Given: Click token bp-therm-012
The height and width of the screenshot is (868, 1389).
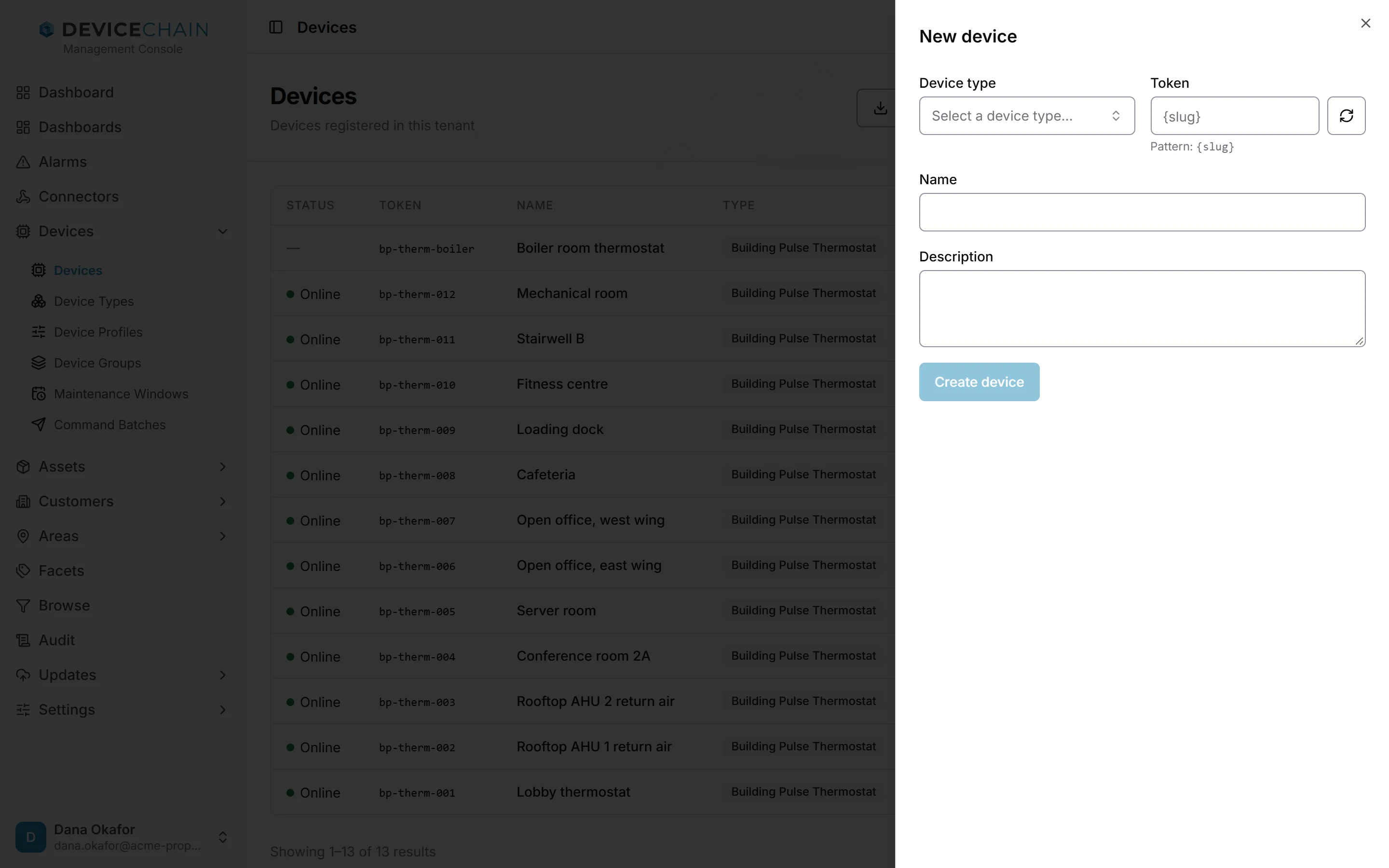Looking at the screenshot, I should tap(417, 295).
